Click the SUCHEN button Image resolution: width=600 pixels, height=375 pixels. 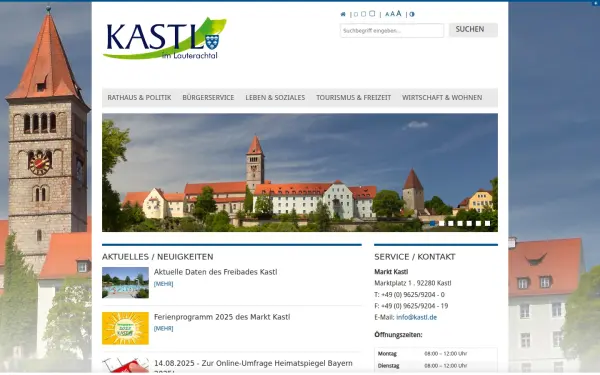pos(473,29)
